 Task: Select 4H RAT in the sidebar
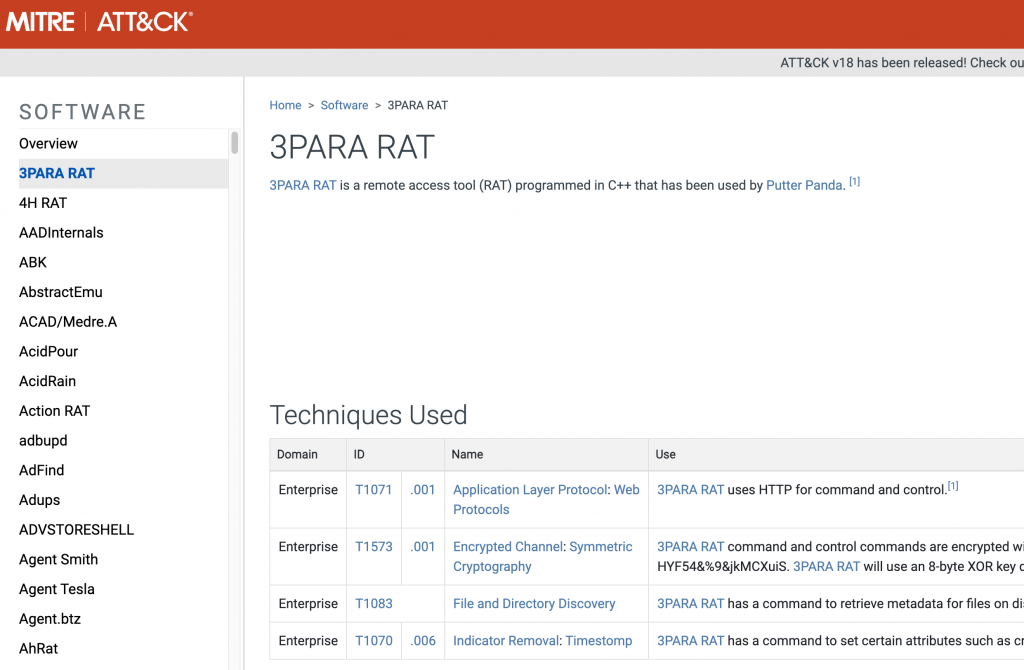pos(43,203)
